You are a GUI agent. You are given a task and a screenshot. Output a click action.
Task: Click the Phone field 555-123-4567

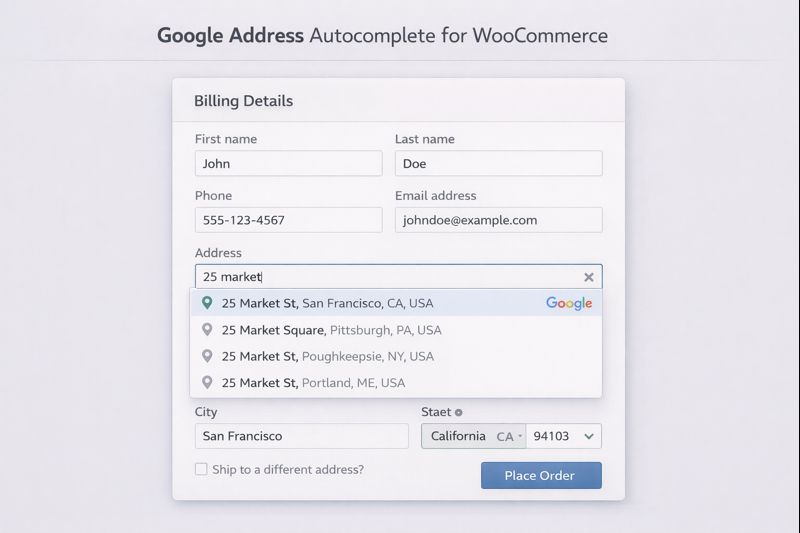(288, 220)
